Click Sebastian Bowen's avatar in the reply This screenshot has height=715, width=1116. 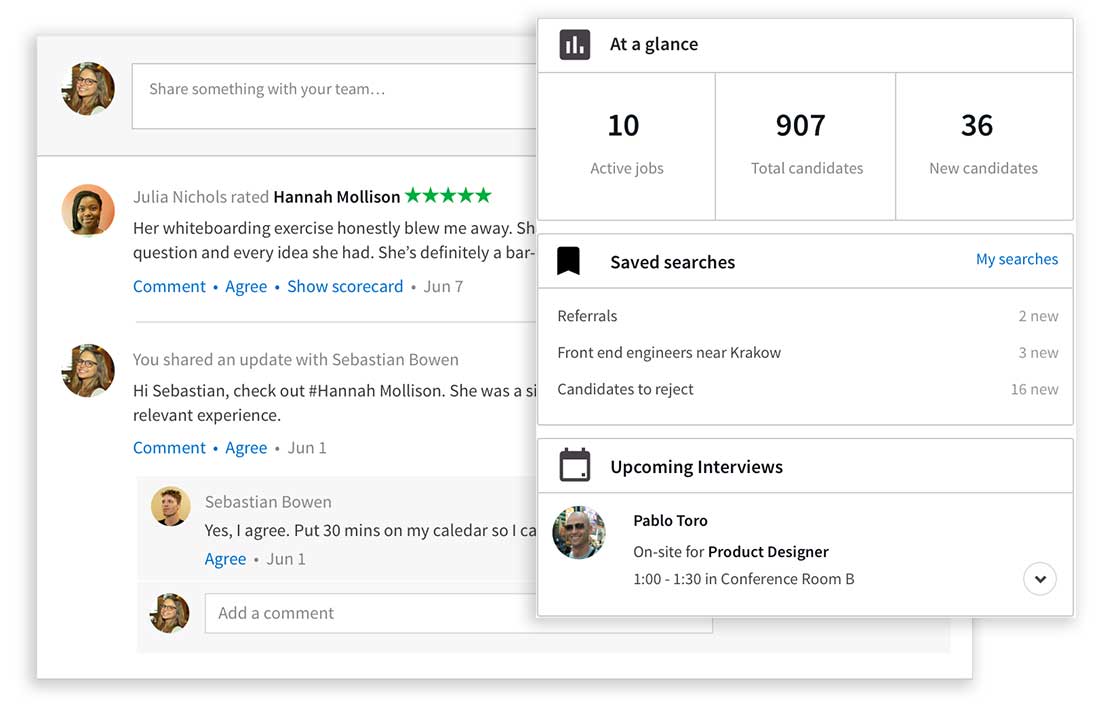(x=171, y=507)
